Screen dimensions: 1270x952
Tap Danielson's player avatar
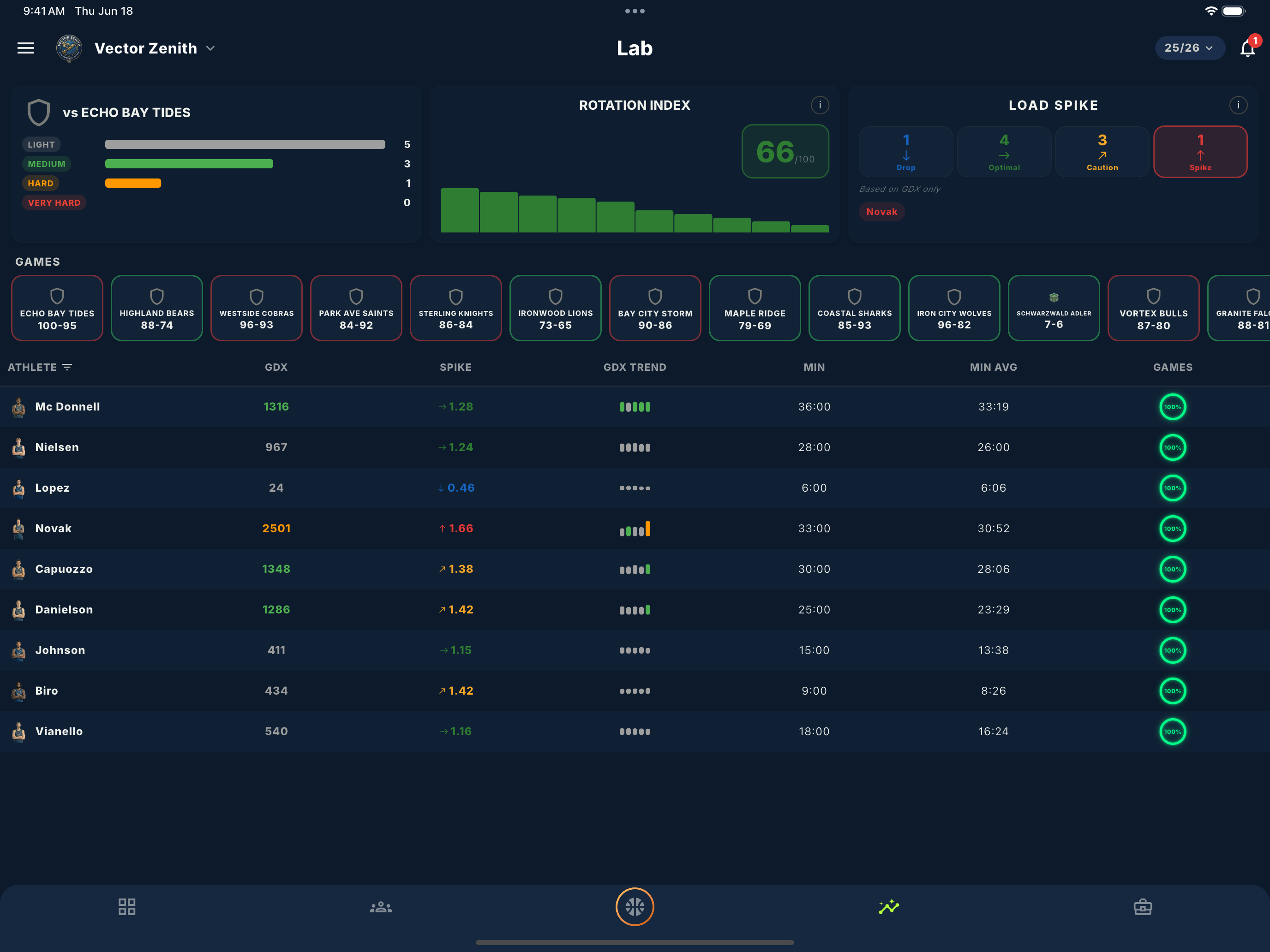[19, 610]
